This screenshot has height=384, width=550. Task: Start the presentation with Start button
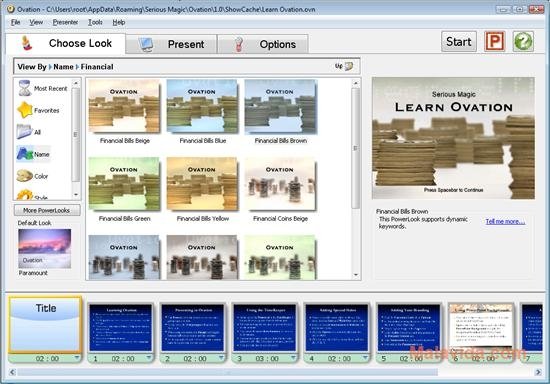[459, 41]
